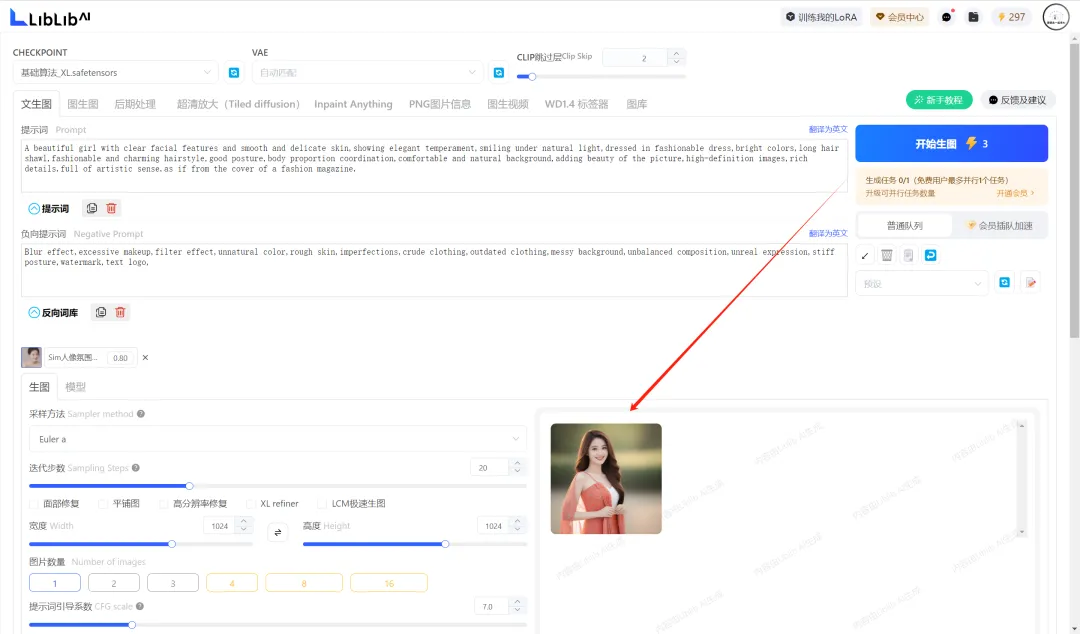Click the user avatar in top right
This screenshot has width=1080, height=634.
coord(1056,17)
